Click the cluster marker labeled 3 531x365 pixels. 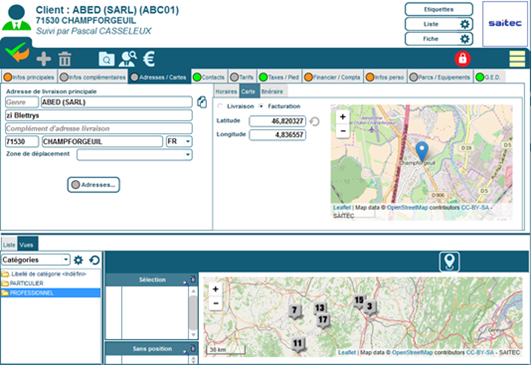369,308
